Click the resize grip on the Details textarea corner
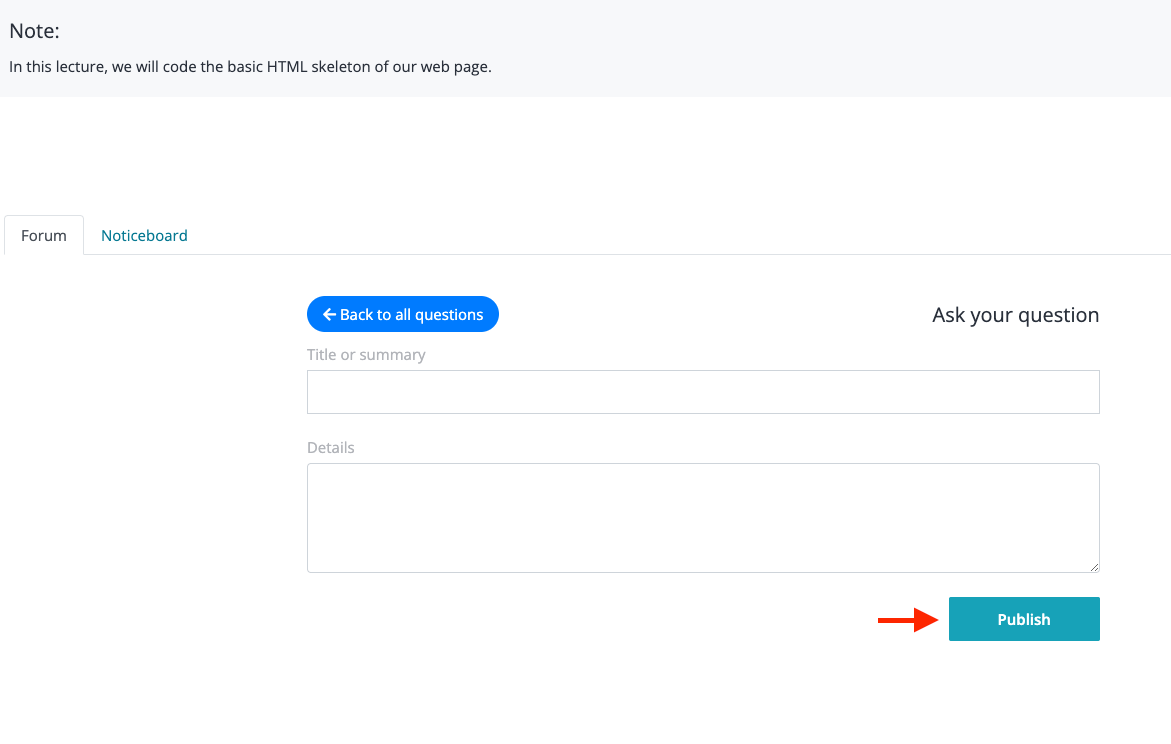1171x744 pixels. coord(1094,567)
